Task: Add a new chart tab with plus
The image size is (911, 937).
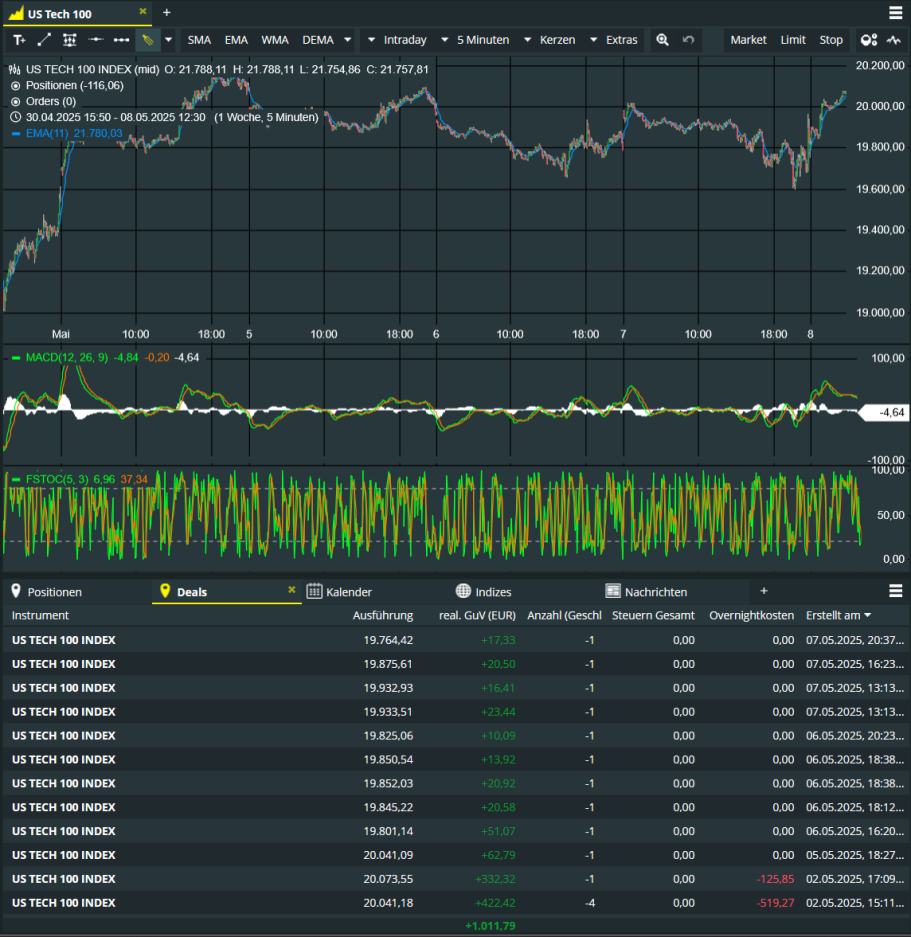Action: point(167,13)
